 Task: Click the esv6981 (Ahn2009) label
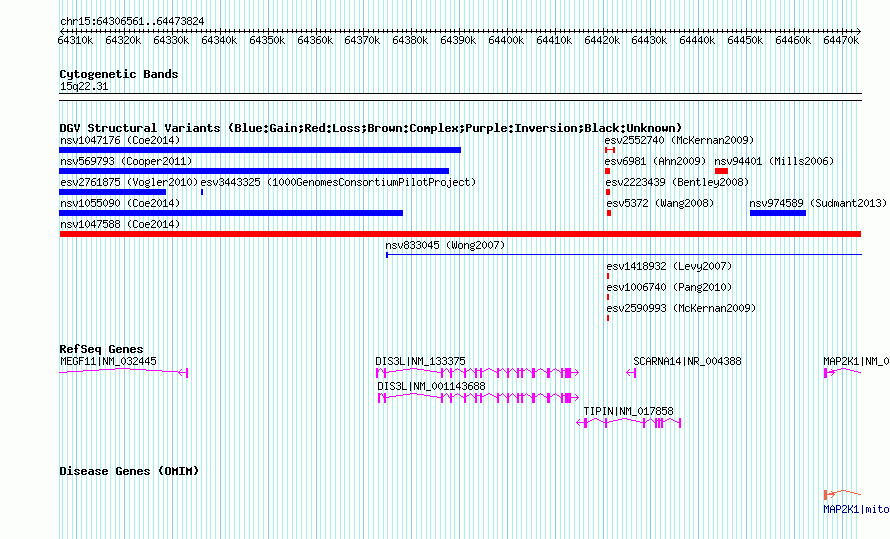(655, 161)
